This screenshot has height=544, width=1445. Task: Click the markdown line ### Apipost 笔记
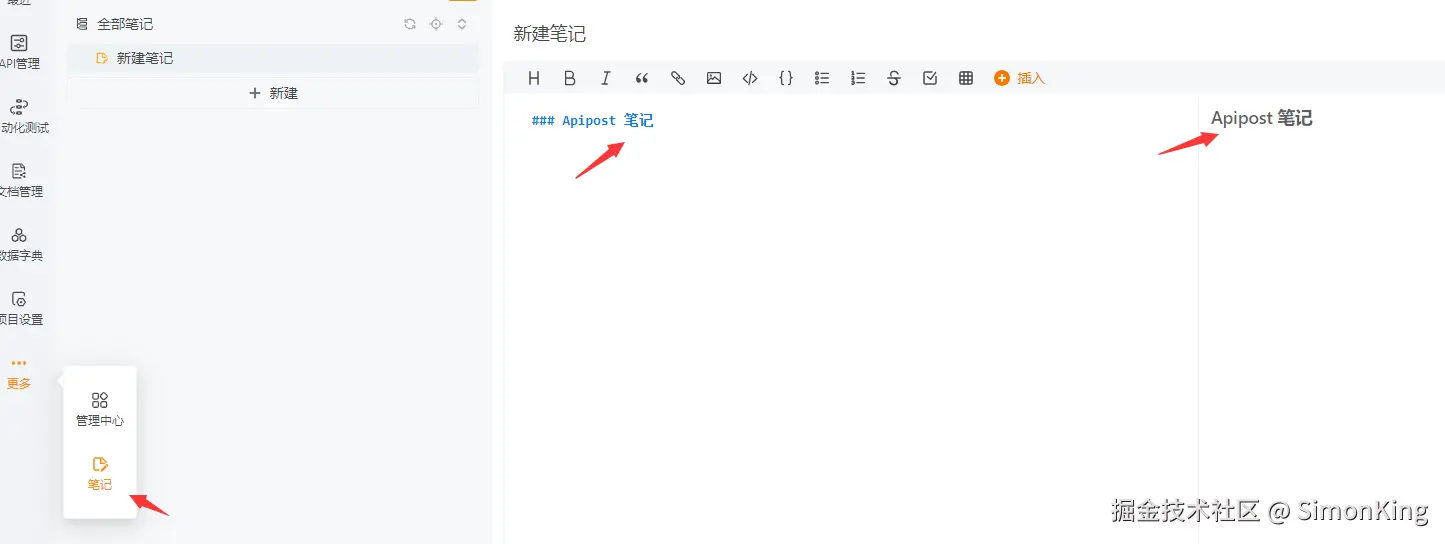pyautogui.click(x=593, y=120)
